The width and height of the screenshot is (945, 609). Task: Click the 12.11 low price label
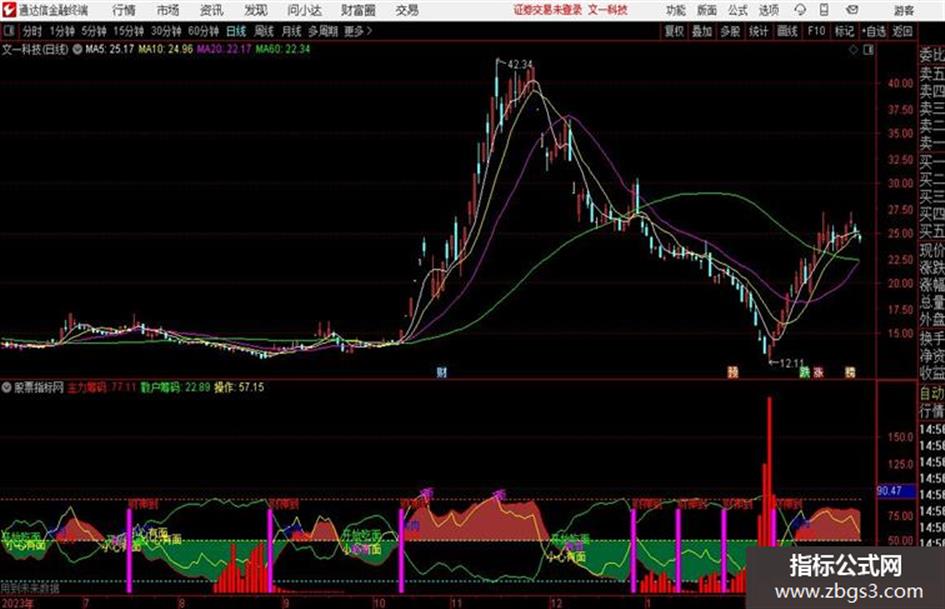[x=792, y=364]
